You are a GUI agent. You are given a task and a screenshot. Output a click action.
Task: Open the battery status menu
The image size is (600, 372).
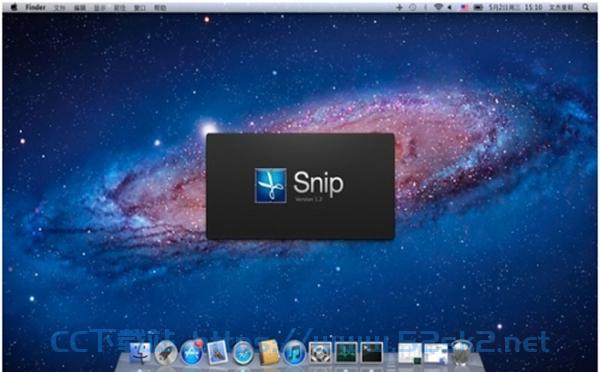478,7
